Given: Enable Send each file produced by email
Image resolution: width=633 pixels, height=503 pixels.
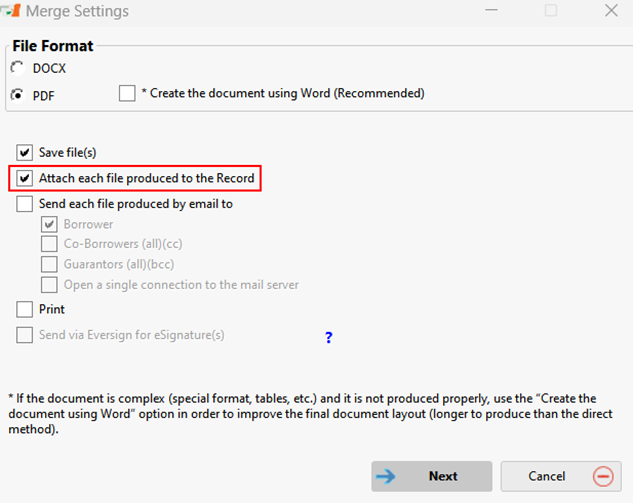Looking at the screenshot, I should [25, 204].
